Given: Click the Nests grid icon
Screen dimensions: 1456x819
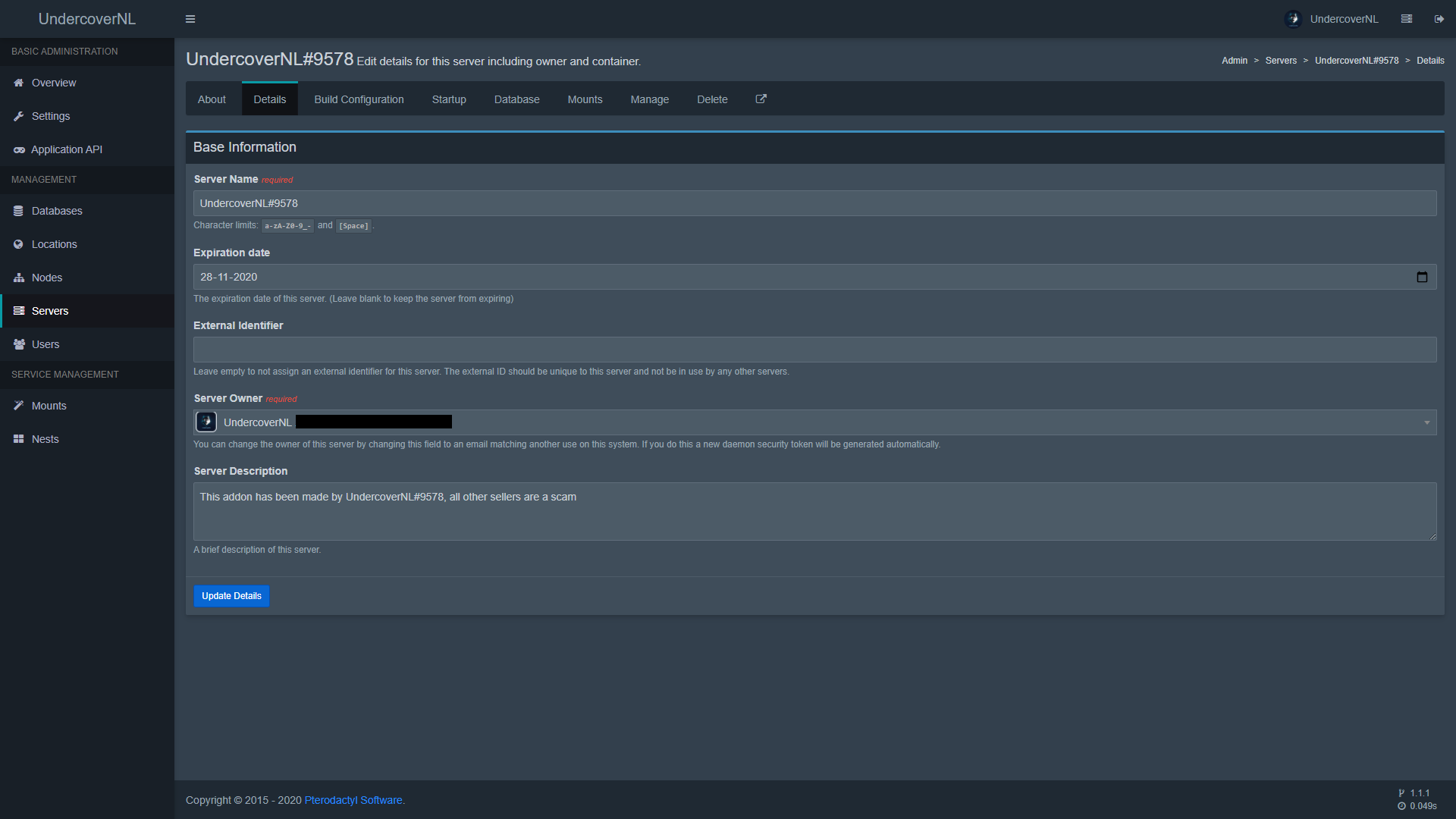Looking at the screenshot, I should pyautogui.click(x=18, y=439).
